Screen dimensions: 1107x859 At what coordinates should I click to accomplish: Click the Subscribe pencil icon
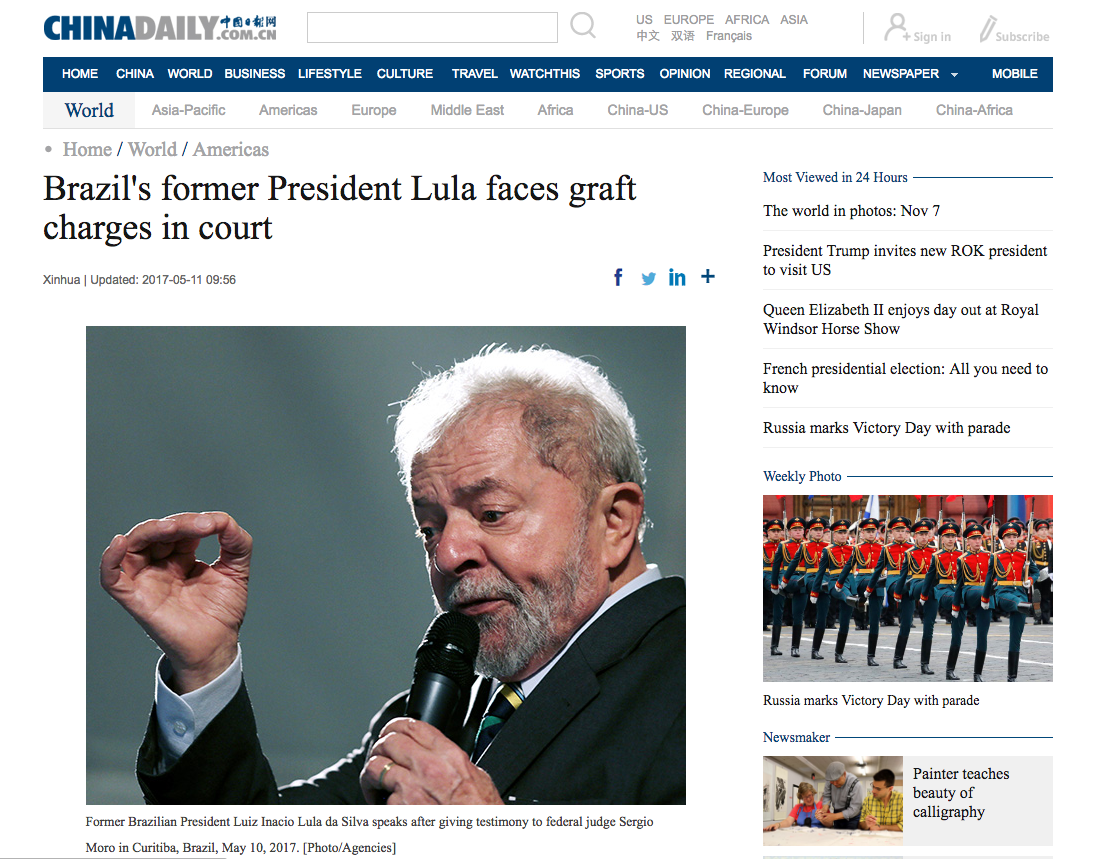click(987, 29)
